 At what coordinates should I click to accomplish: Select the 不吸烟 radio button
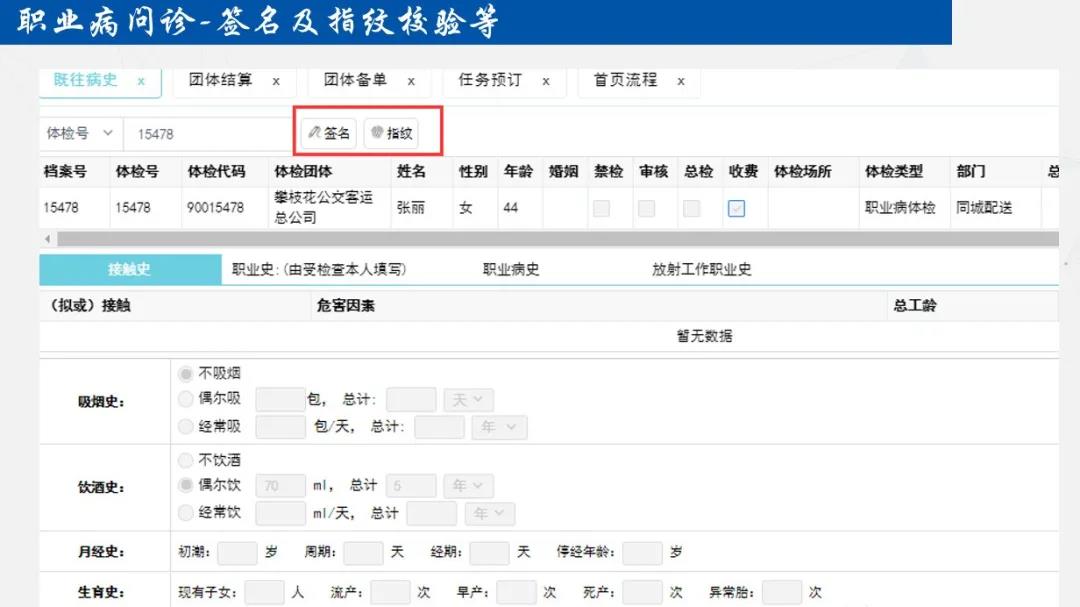pos(185,373)
